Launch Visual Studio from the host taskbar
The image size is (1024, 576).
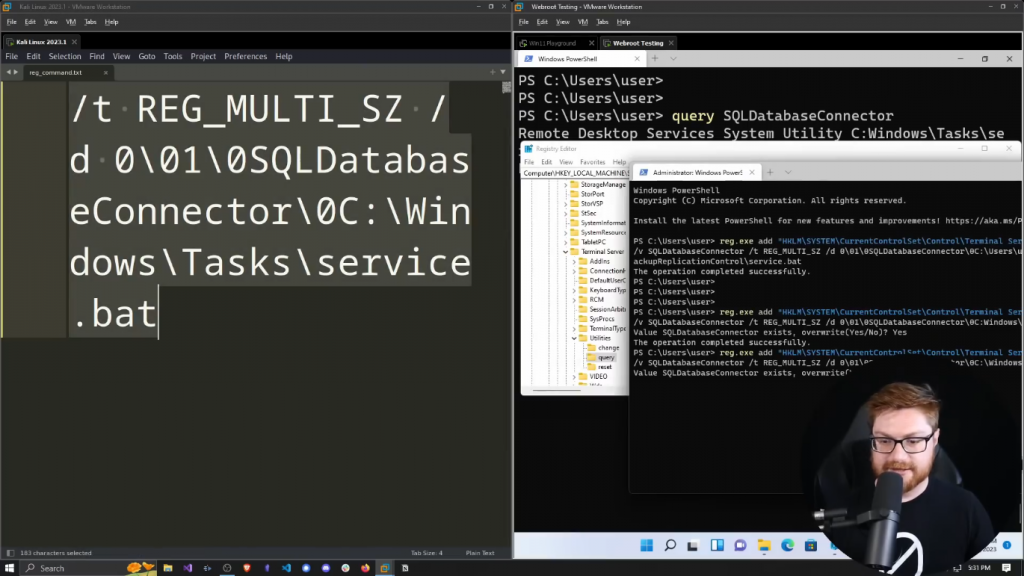click(x=187, y=568)
